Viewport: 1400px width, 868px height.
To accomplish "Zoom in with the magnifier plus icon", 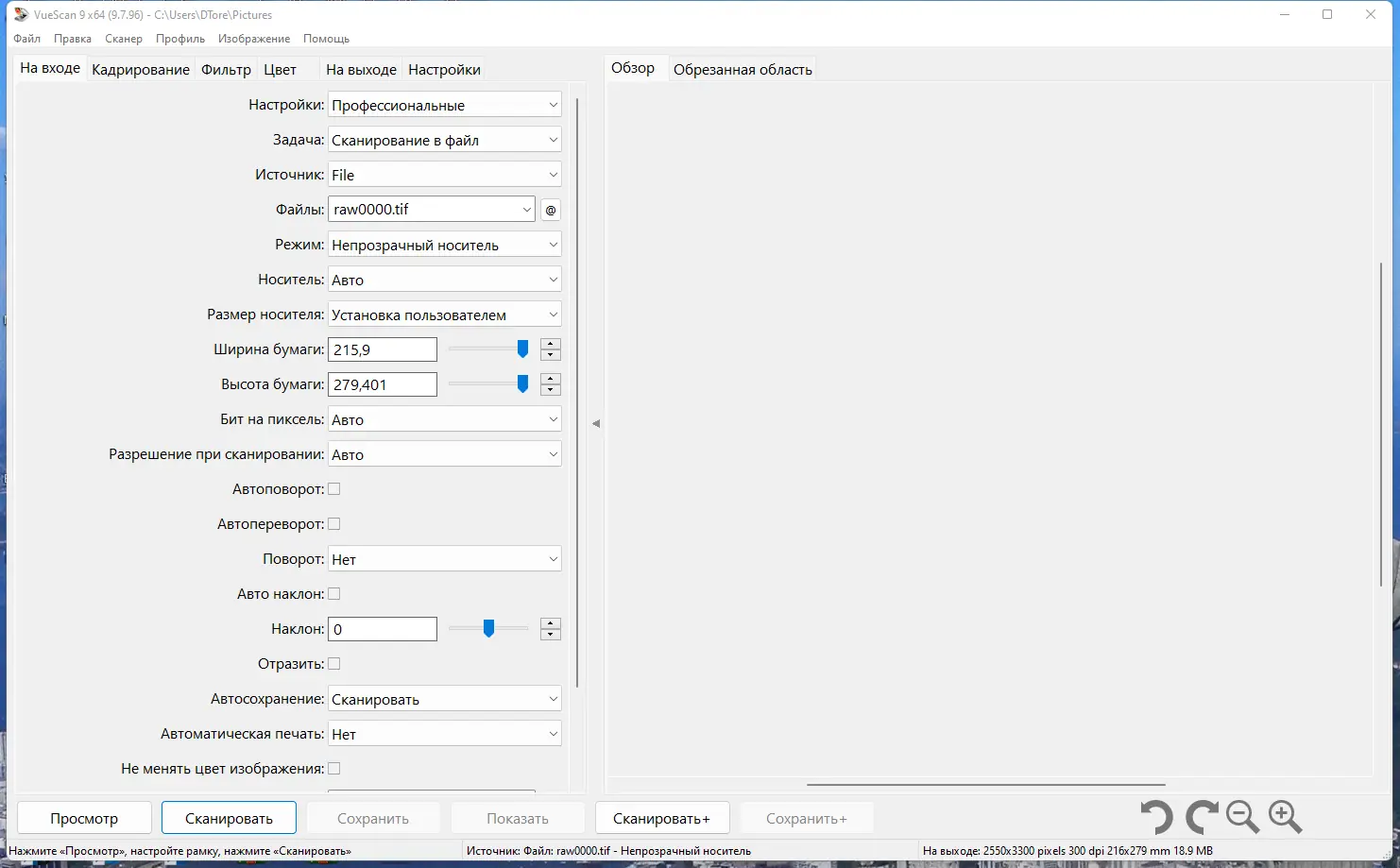I will (1286, 817).
